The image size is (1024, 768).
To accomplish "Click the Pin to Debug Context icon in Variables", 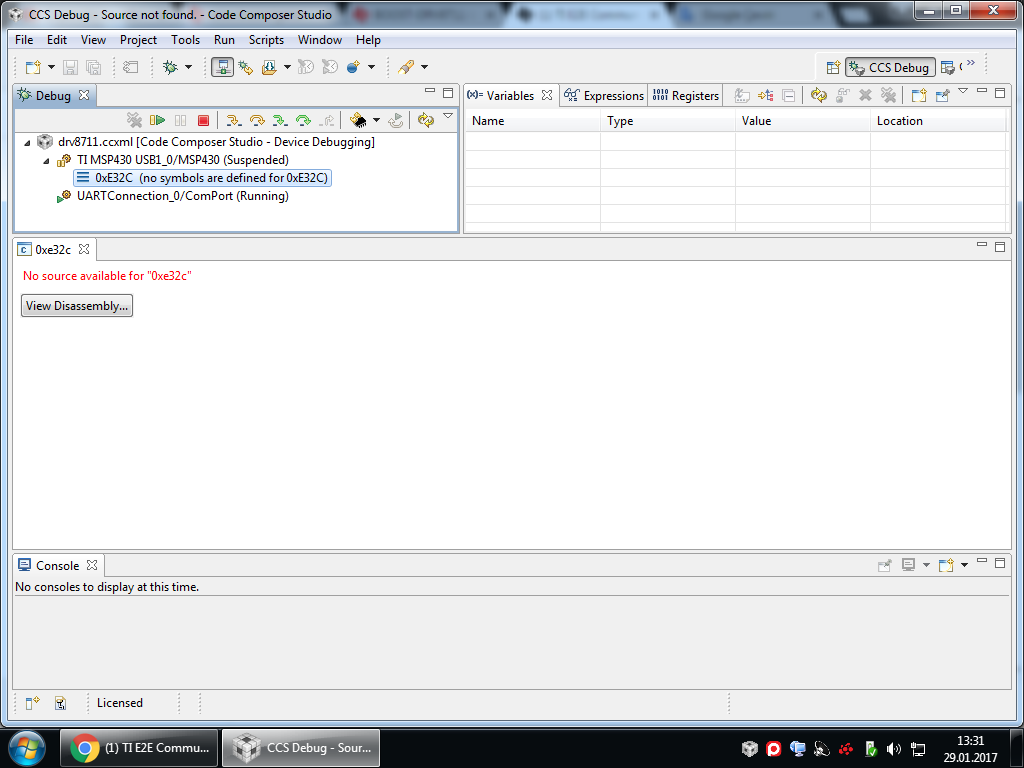I will click(x=942, y=95).
